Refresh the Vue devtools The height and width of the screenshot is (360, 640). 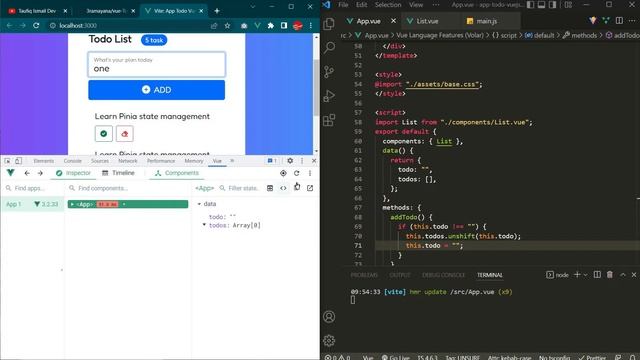click(297, 173)
